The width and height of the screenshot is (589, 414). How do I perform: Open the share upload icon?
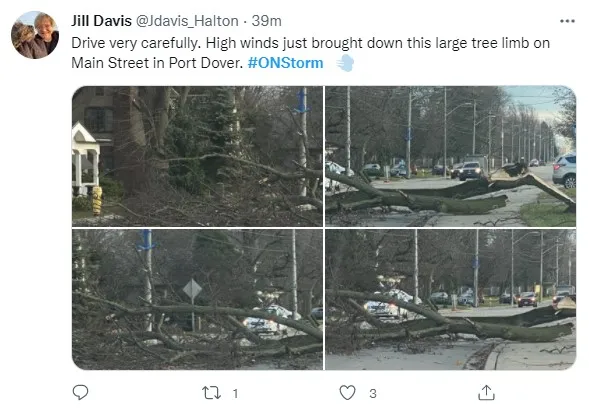coord(486,393)
